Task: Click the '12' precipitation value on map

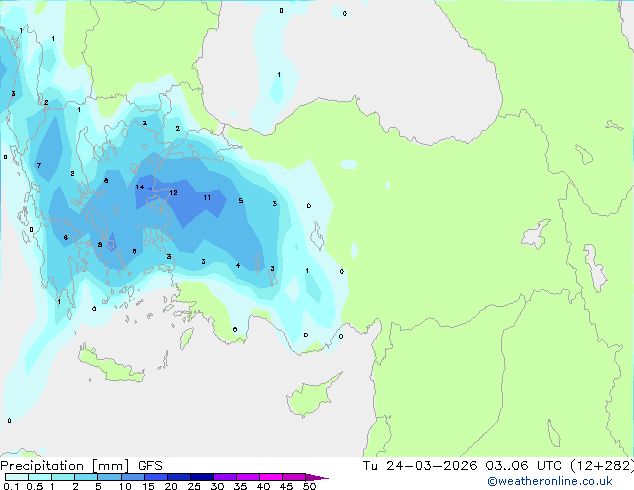Action: 173,192
